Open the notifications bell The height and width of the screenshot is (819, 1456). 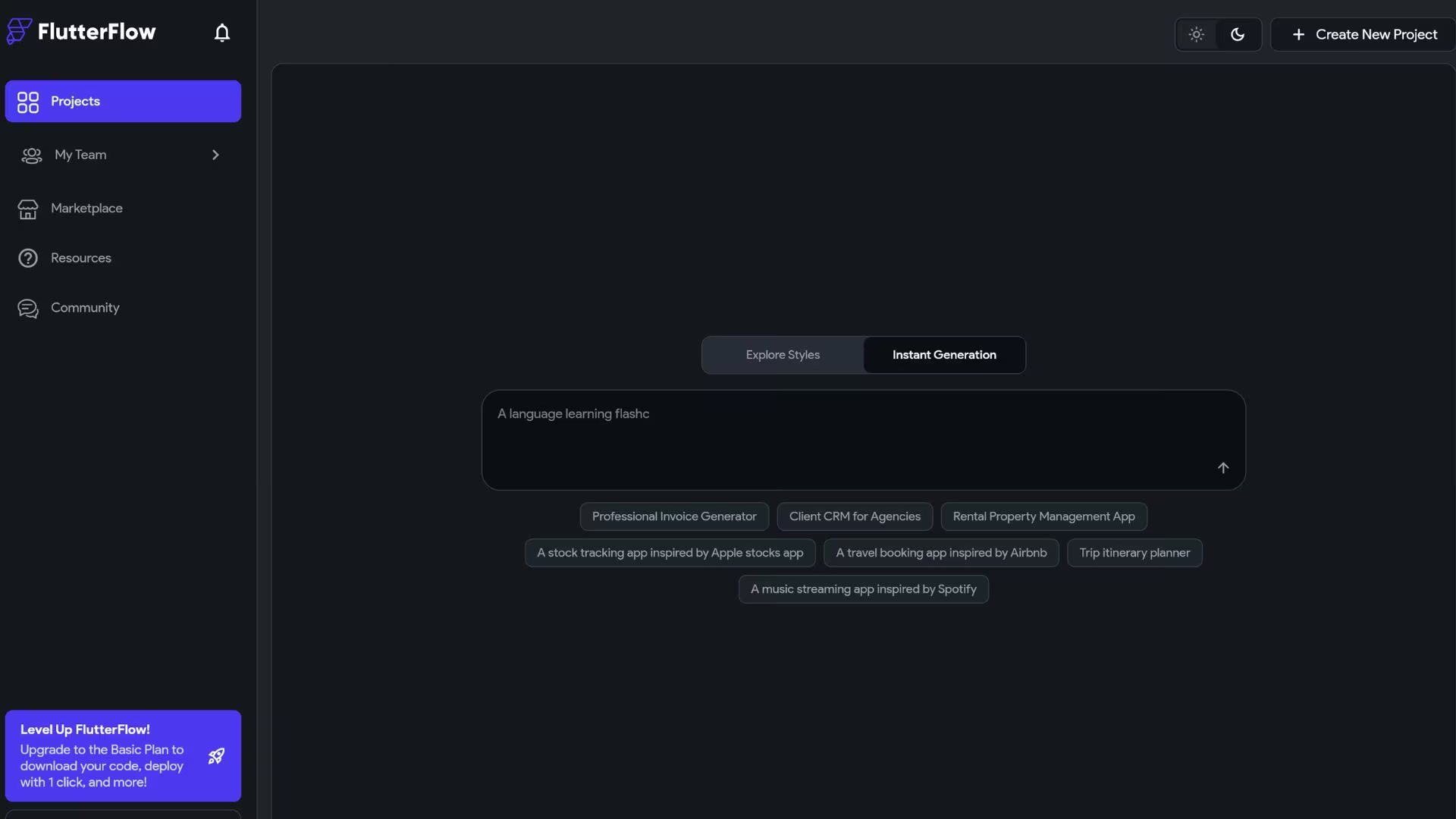[x=221, y=33]
